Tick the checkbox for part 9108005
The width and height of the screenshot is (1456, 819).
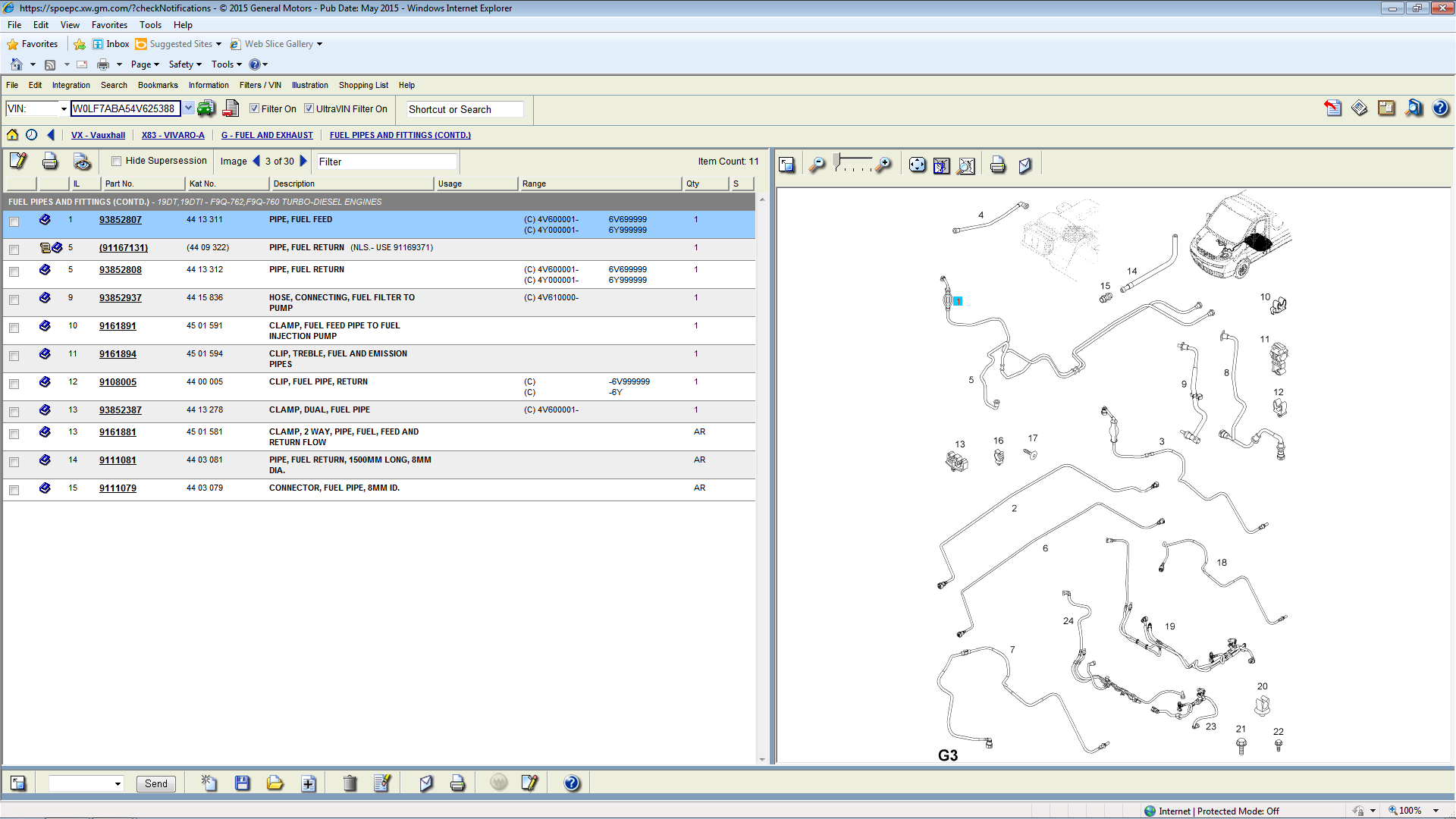point(14,384)
